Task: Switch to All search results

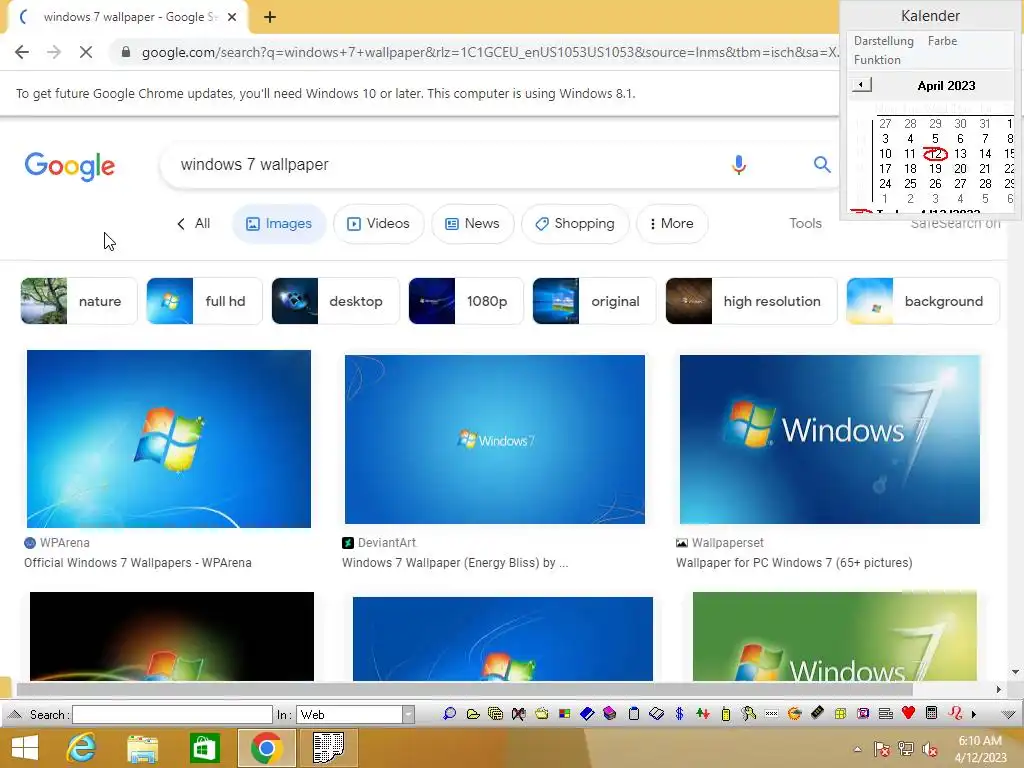Action: [x=194, y=223]
